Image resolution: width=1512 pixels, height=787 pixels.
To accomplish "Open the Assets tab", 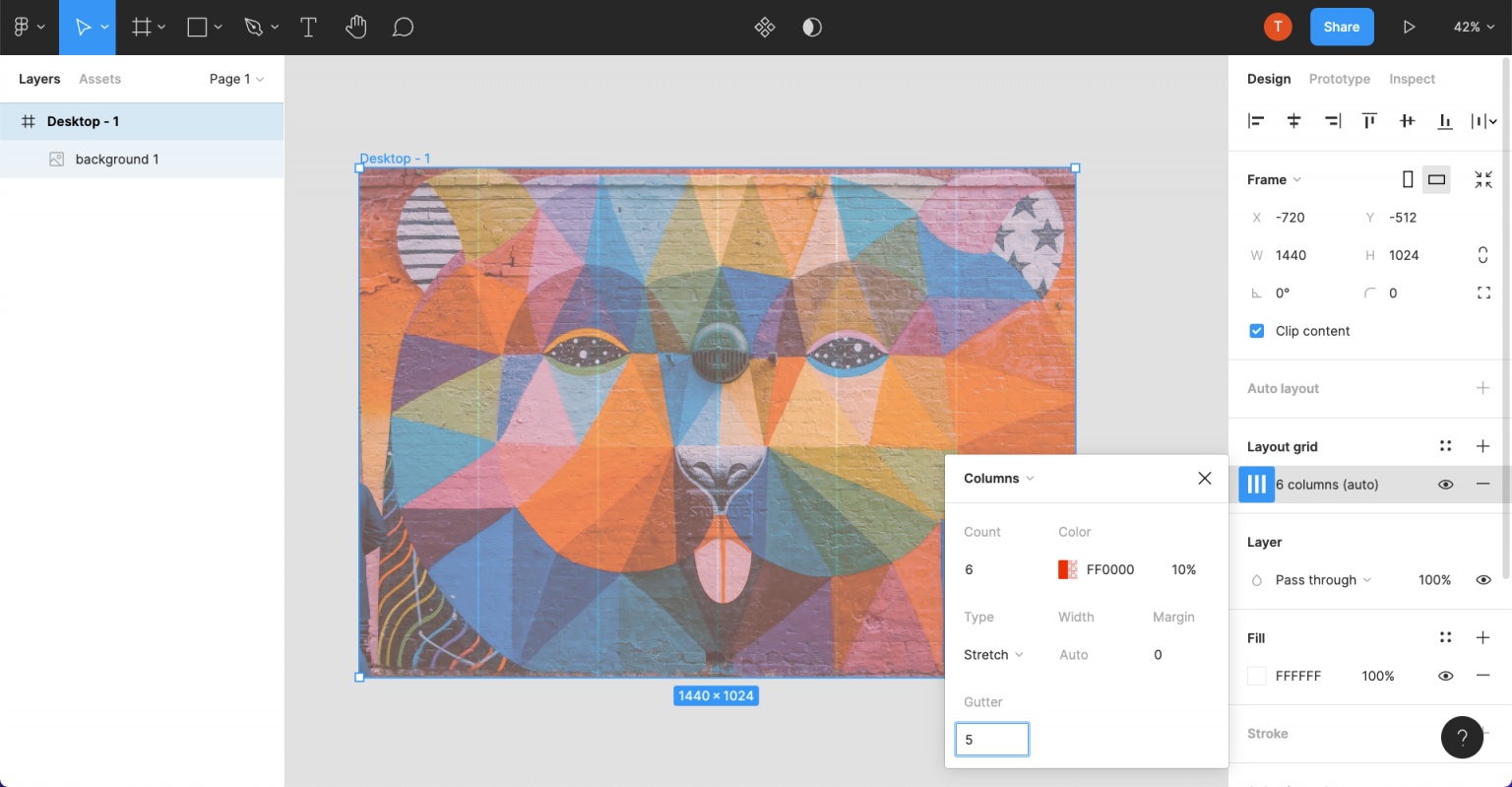I will pos(99,79).
